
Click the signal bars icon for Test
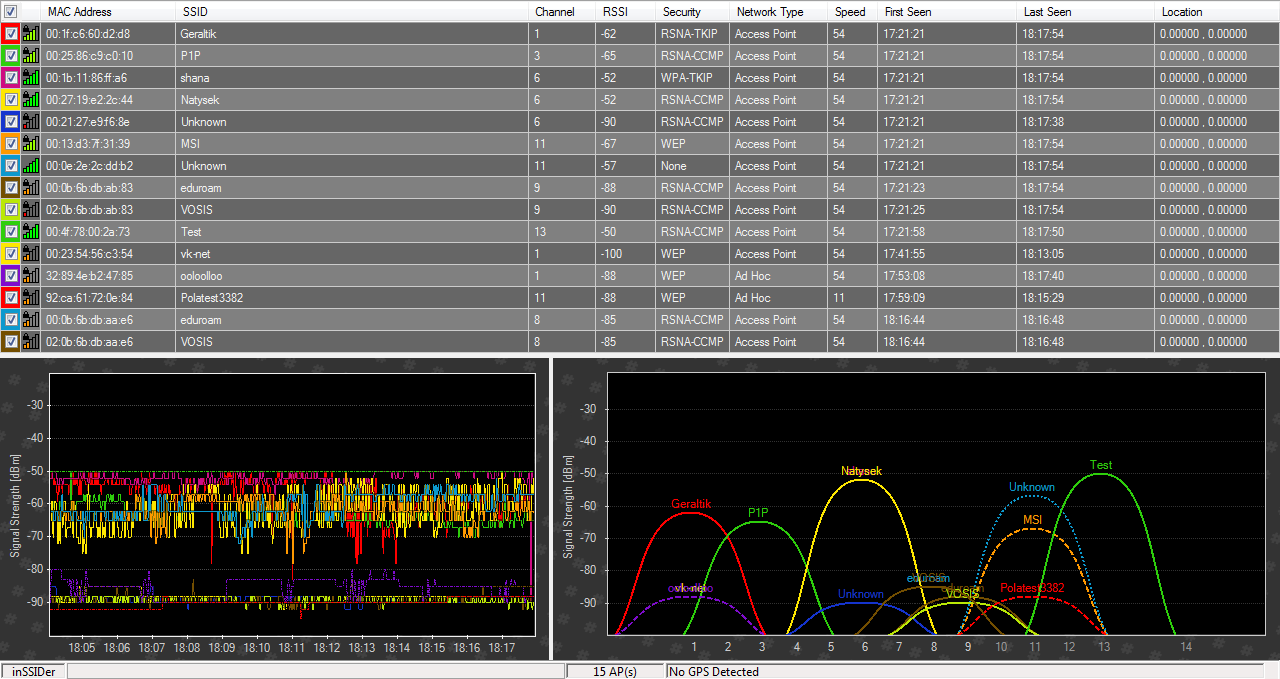pos(30,231)
